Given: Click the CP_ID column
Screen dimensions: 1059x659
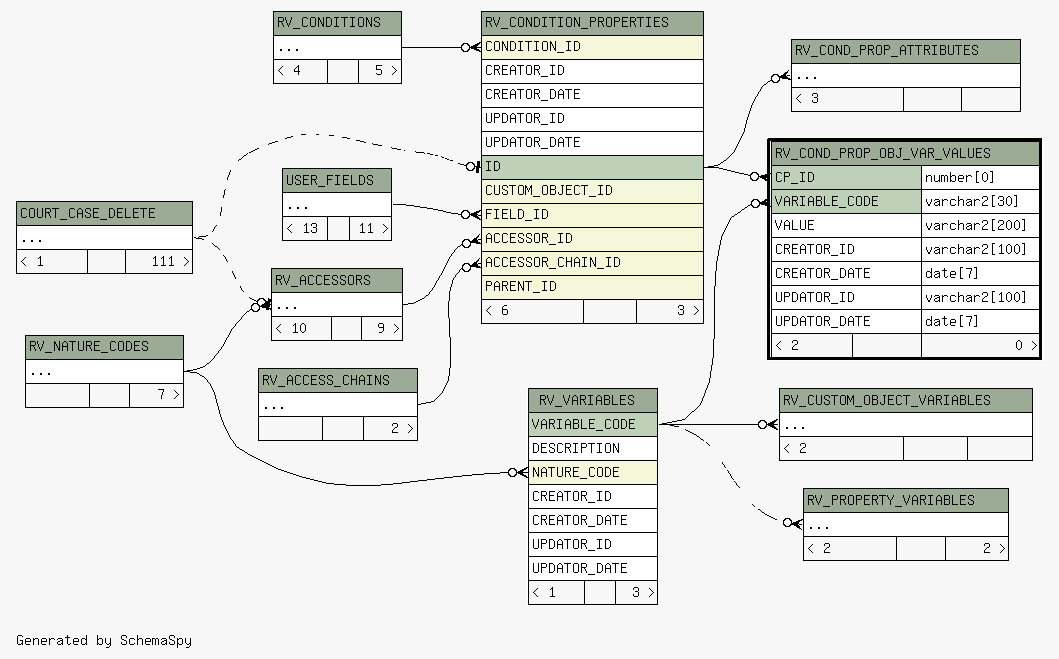Looking at the screenshot, I should [846, 178].
